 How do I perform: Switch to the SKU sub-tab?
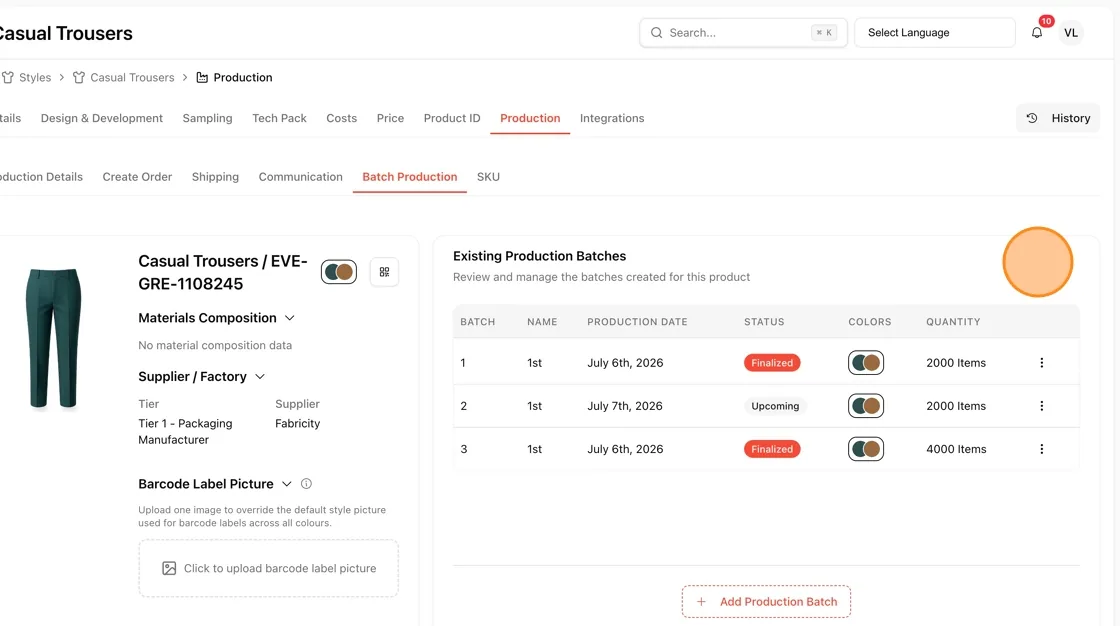489,177
